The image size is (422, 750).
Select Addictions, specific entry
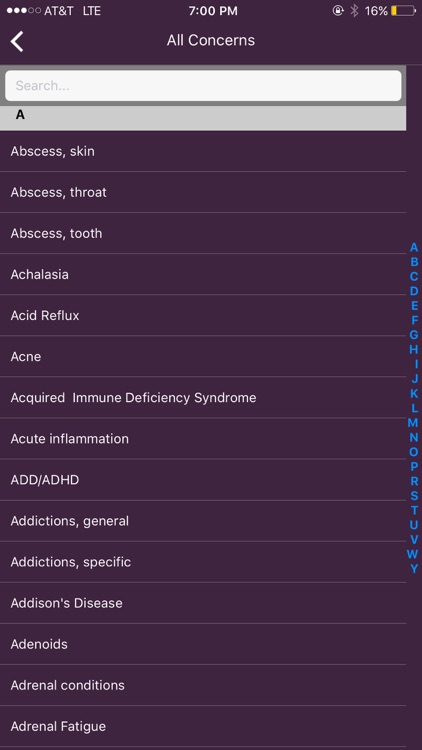(203, 562)
